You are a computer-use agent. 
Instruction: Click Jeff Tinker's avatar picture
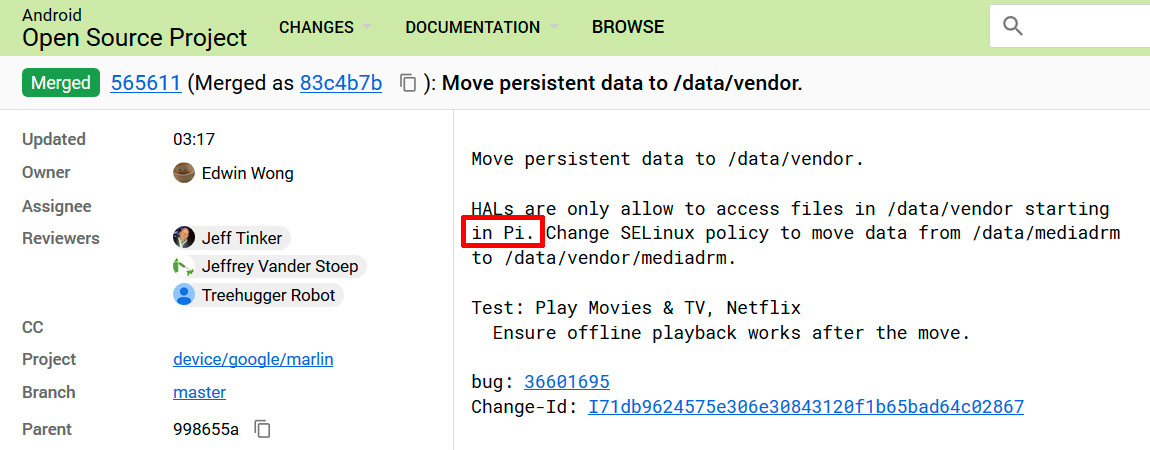[x=183, y=238]
